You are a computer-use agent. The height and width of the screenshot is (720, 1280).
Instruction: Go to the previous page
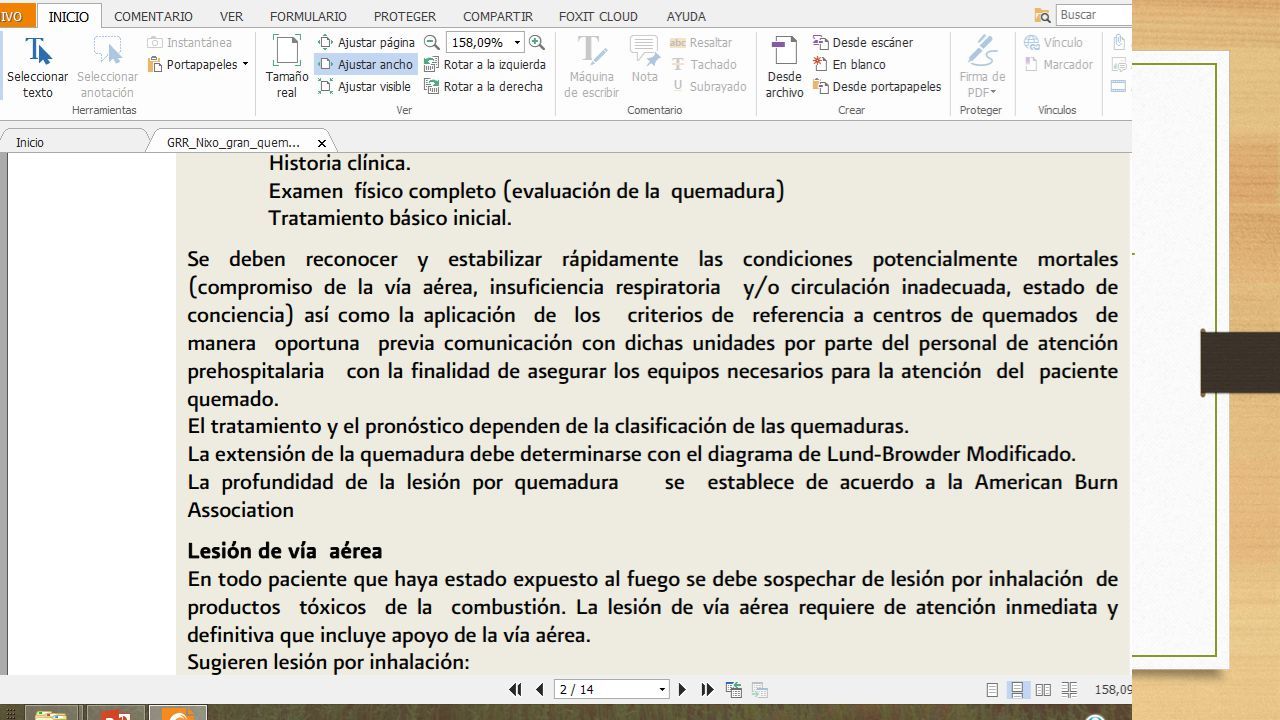pyautogui.click(x=540, y=689)
